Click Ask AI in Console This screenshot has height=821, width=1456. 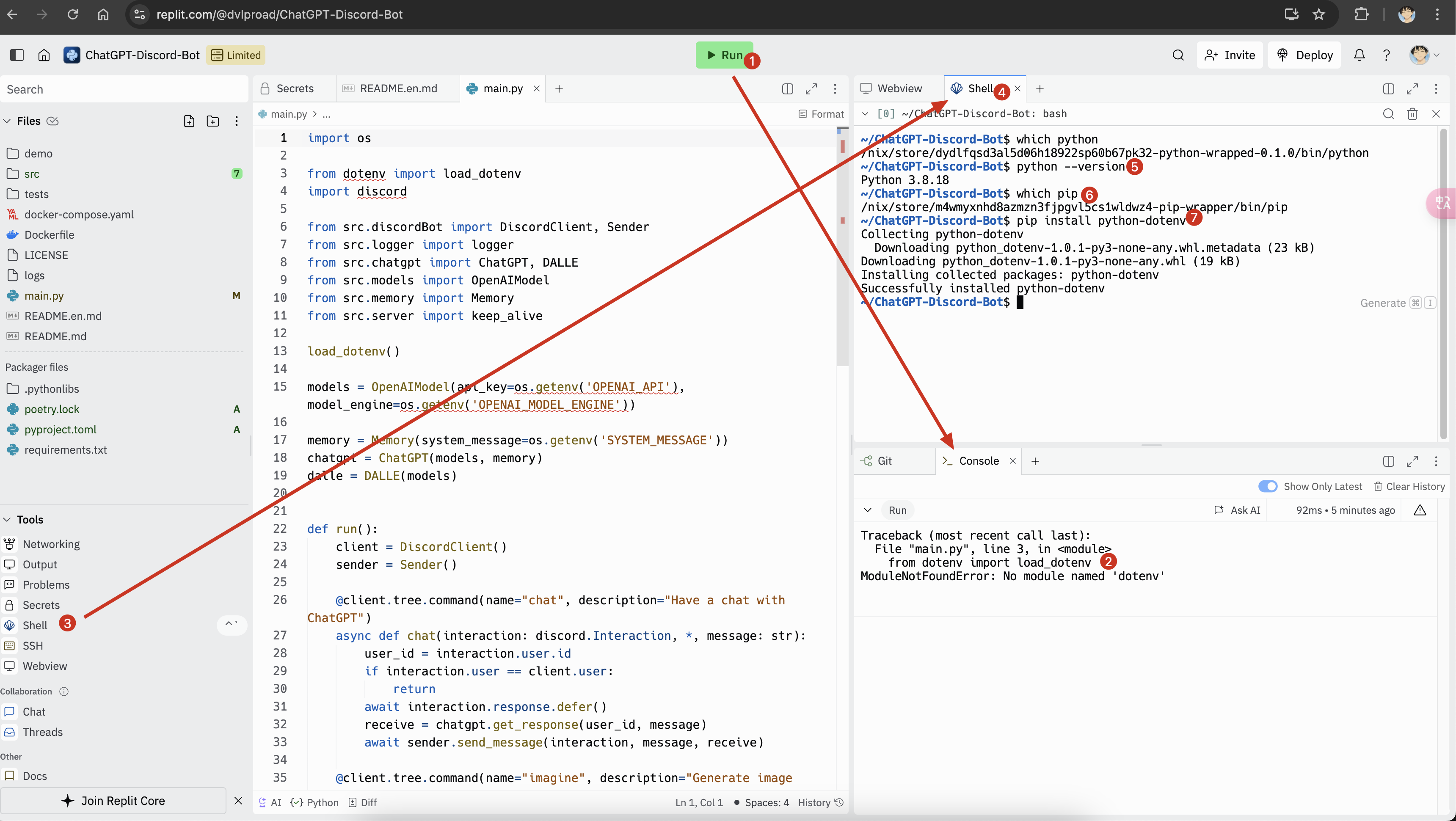click(1237, 510)
